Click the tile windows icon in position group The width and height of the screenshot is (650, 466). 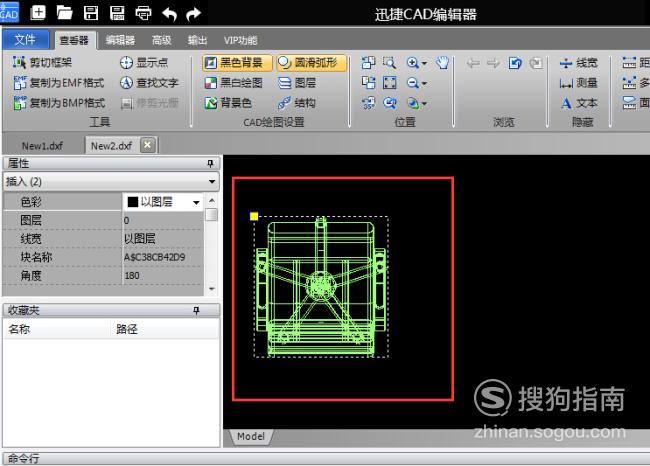click(x=368, y=63)
